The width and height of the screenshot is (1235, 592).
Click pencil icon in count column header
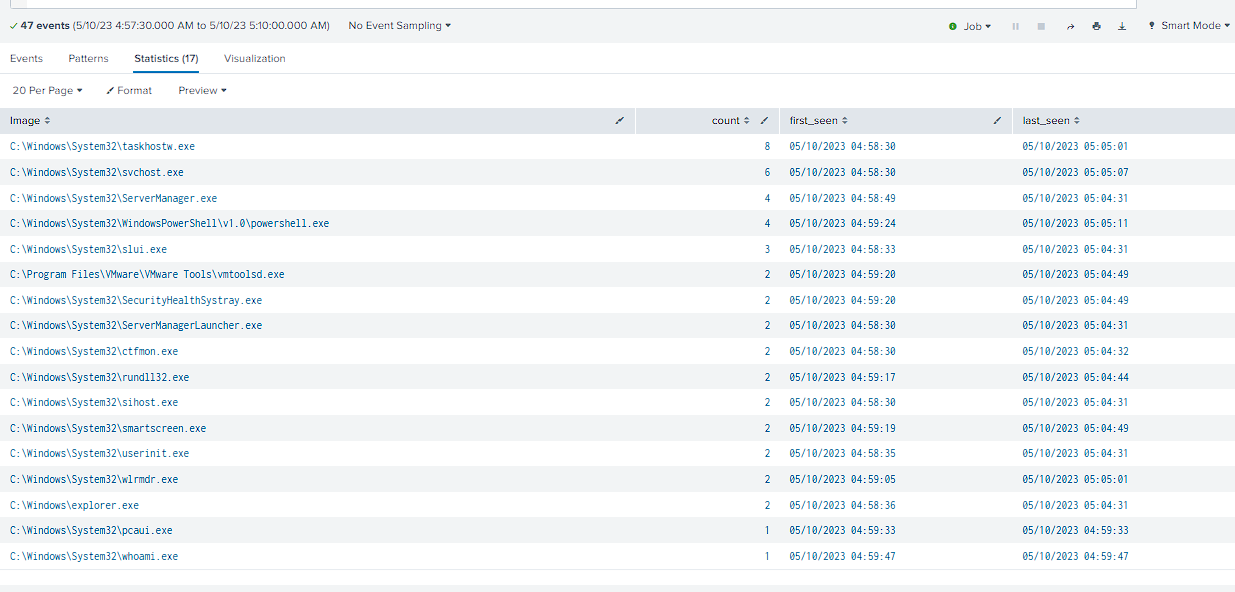(x=765, y=121)
